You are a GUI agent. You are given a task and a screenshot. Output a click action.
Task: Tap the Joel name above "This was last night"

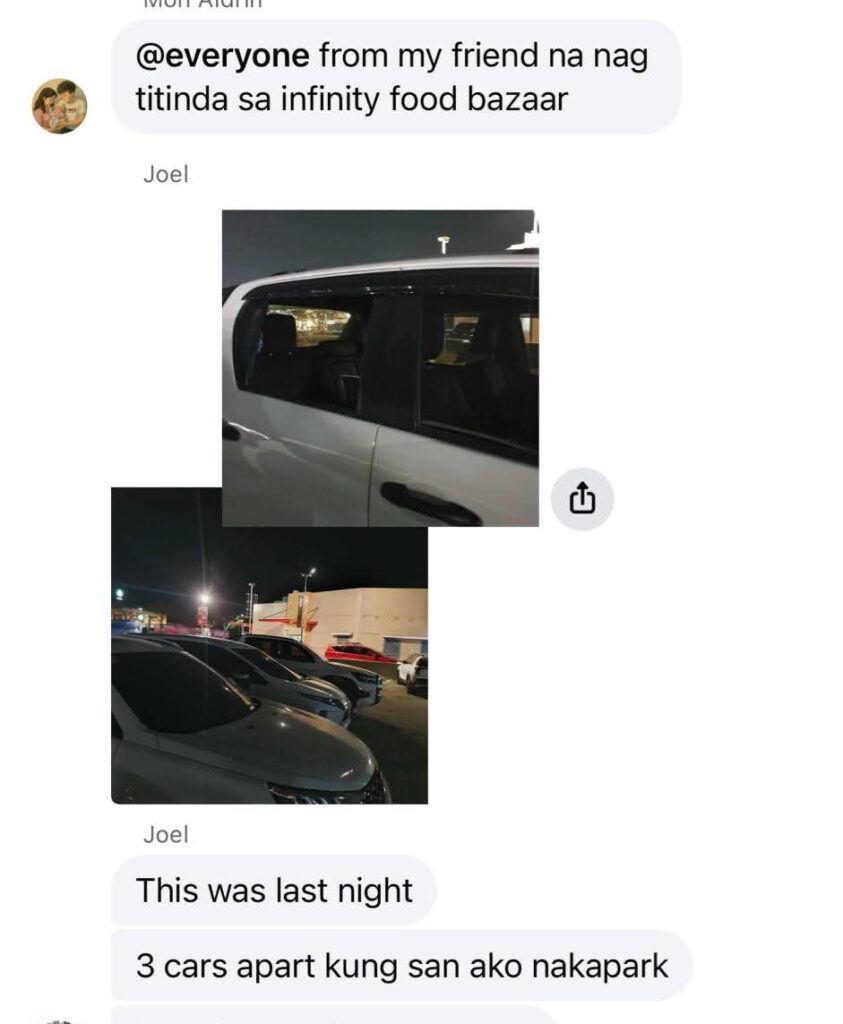point(166,835)
